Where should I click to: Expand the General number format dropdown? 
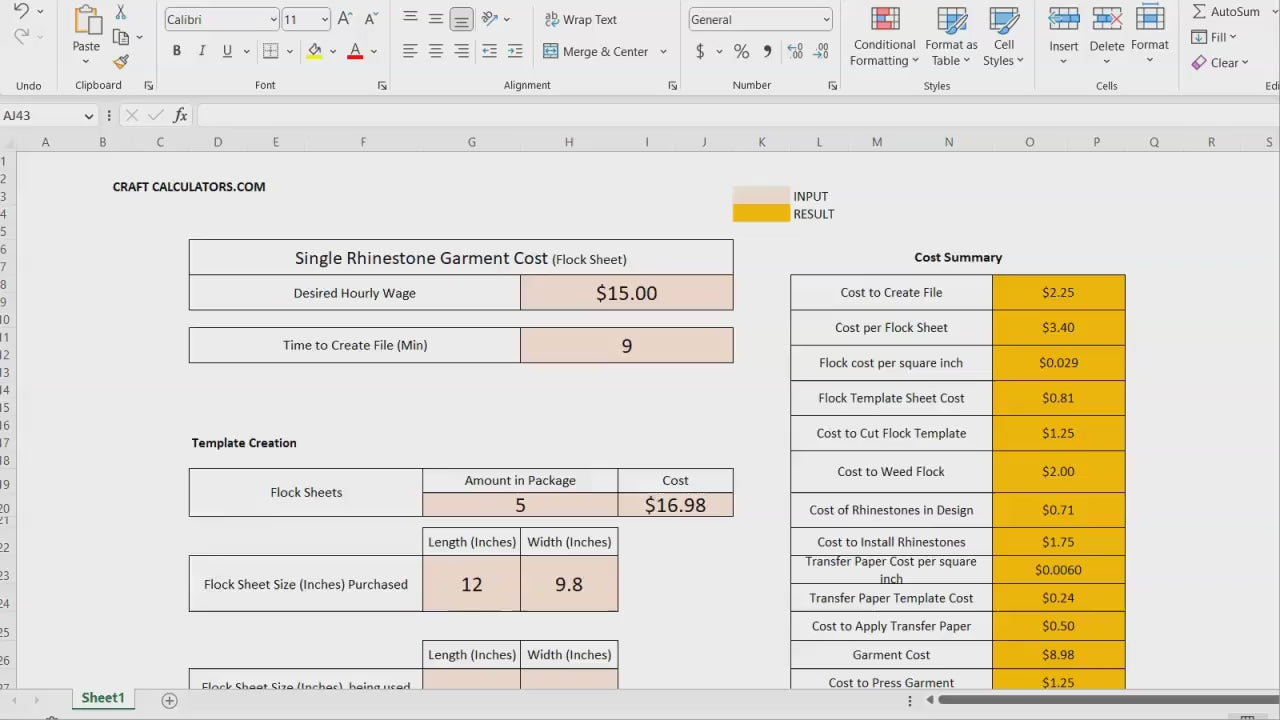tap(826, 20)
